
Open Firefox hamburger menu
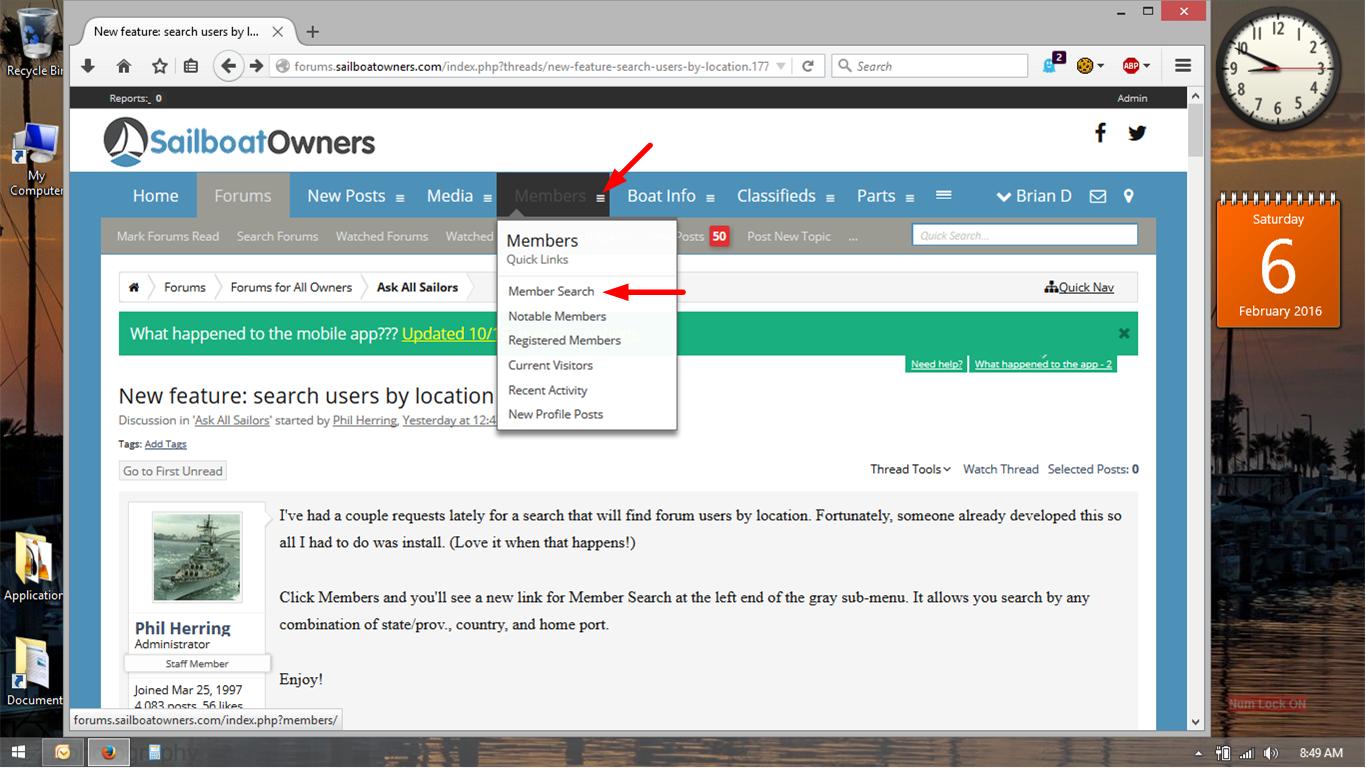click(x=1183, y=66)
